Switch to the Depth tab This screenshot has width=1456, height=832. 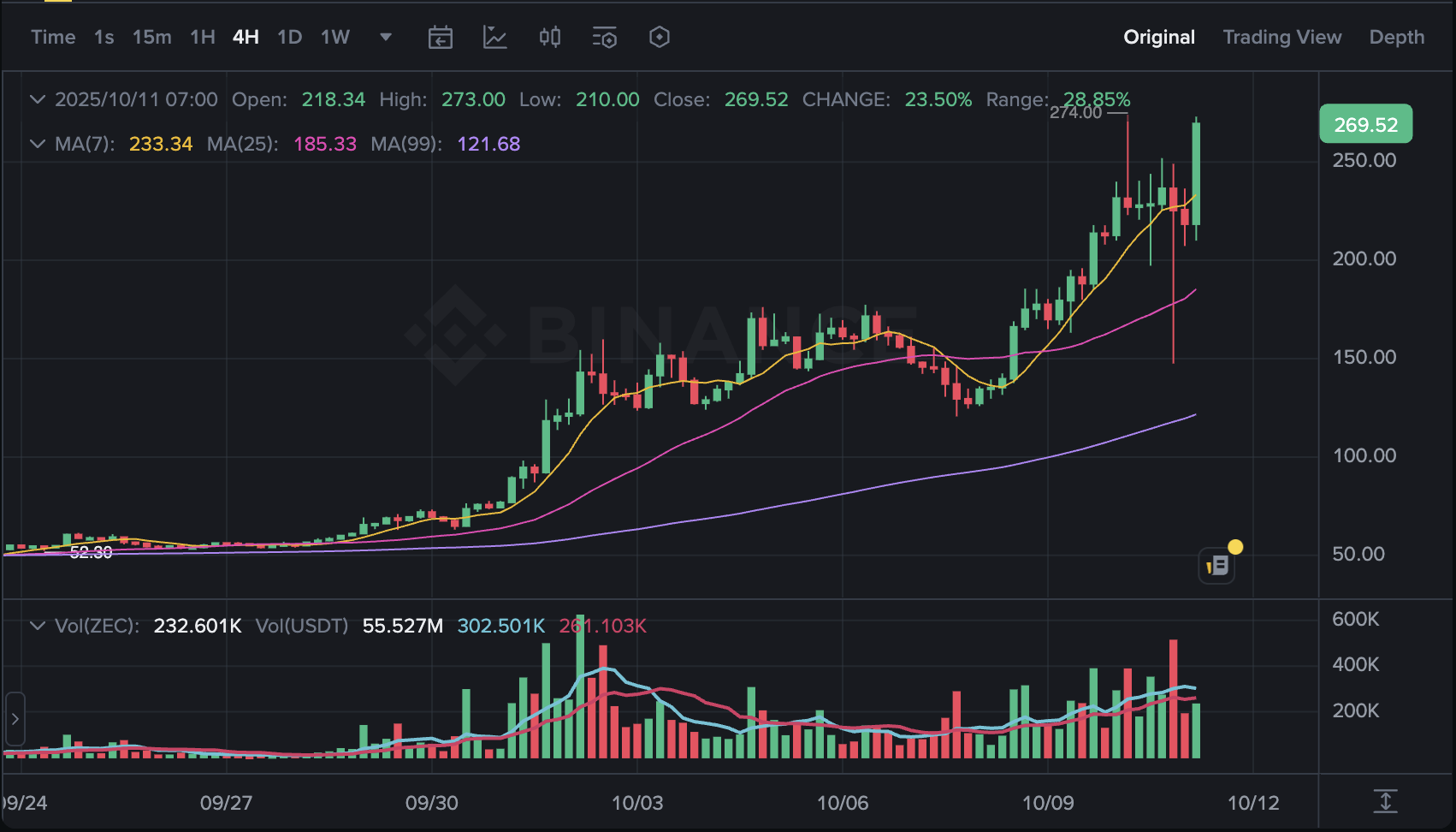[1396, 37]
